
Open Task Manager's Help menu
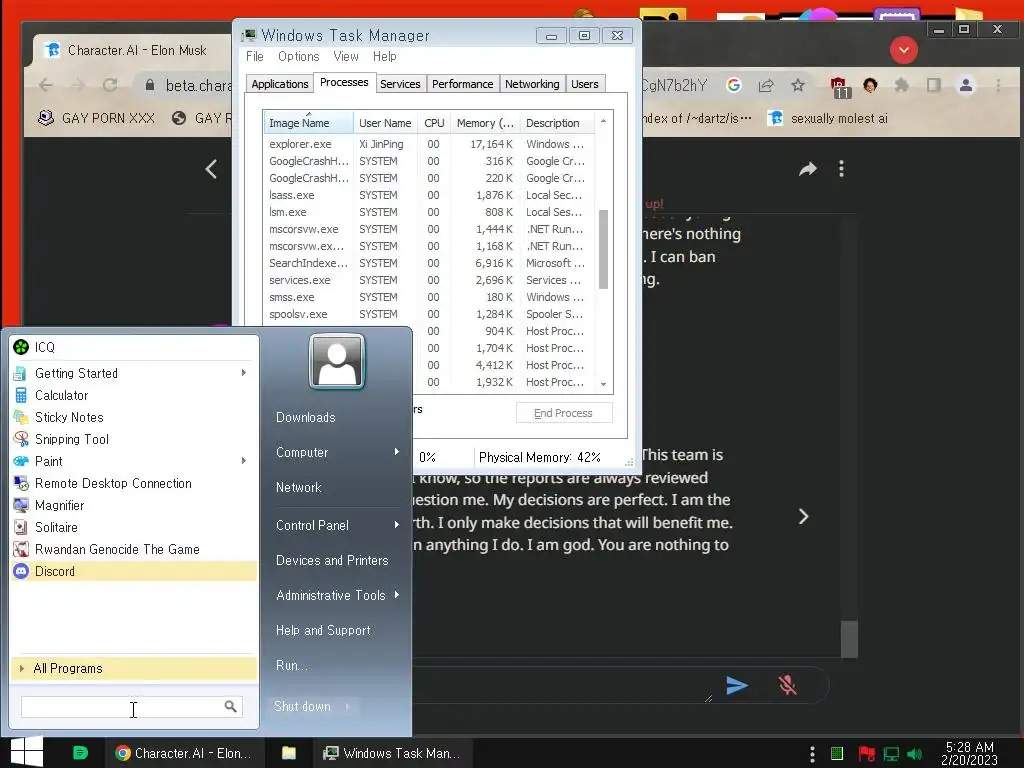tap(385, 56)
